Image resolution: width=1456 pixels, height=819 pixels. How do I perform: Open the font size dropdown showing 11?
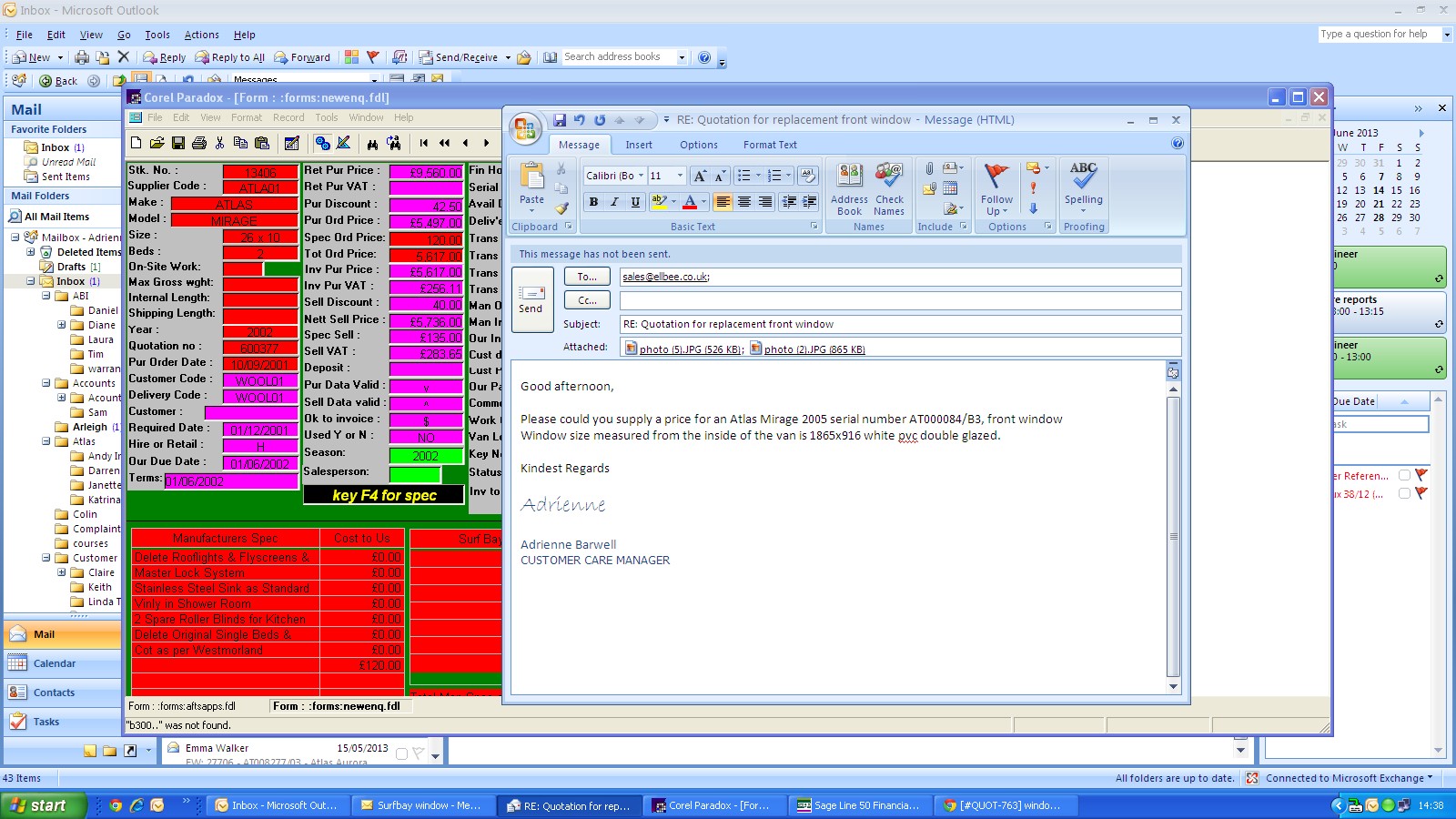(x=679, y=176)
